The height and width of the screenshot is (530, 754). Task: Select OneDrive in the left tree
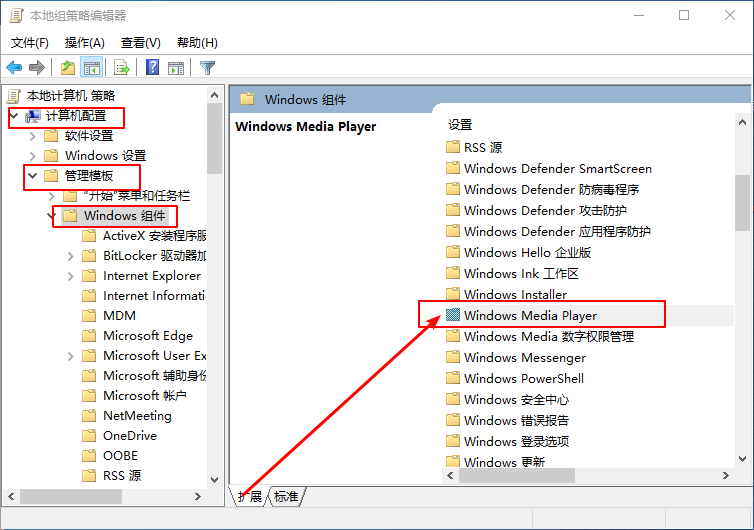[129, 436]
